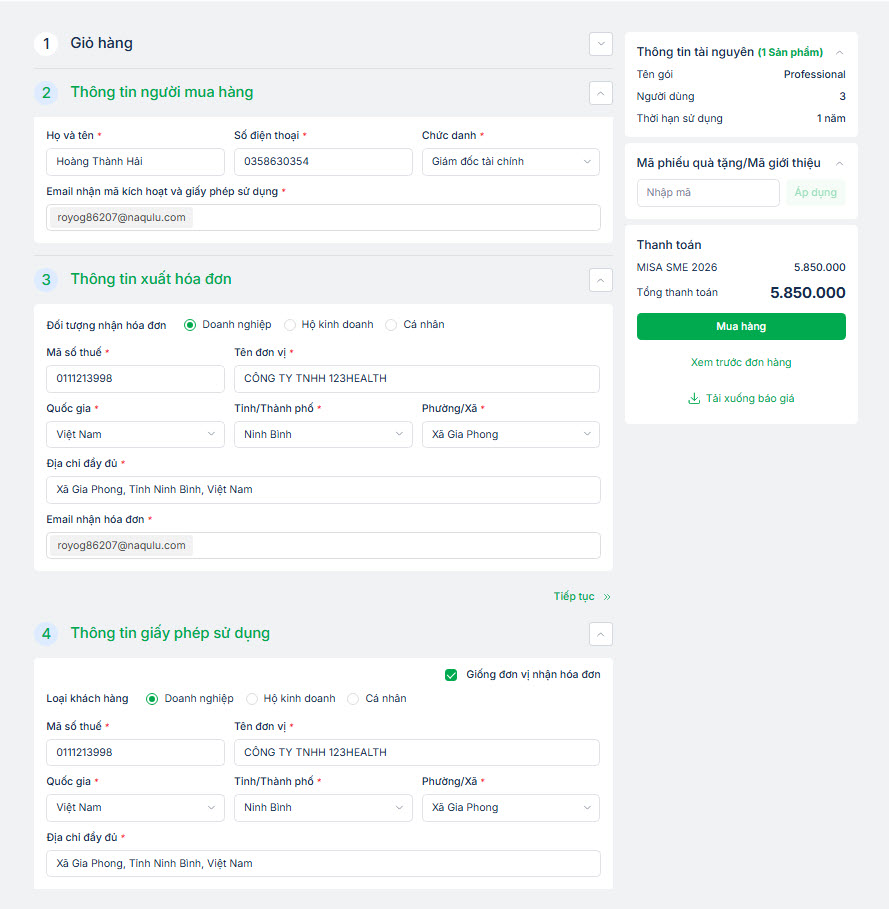Click the download quote icon
The height and width of the screenshot is (909, 889).
[694, 399]
